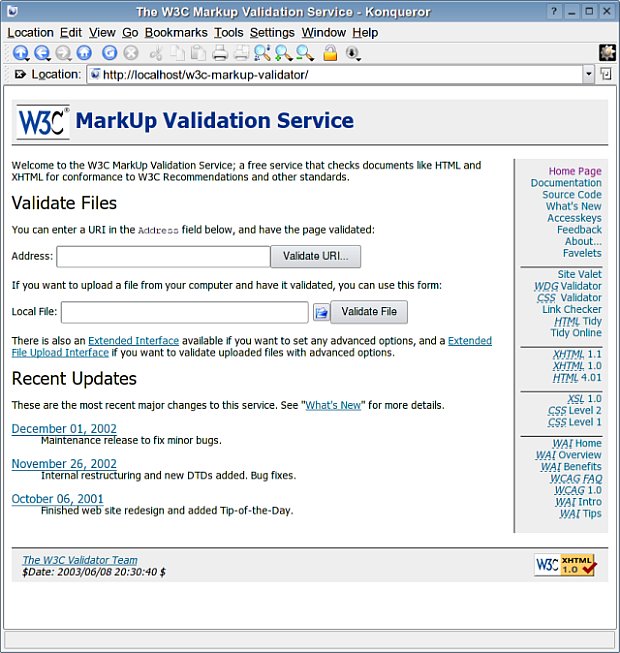The image size is (620, 653).
Task: Click the Copy icon in toolbar
Action: [177, 53]
